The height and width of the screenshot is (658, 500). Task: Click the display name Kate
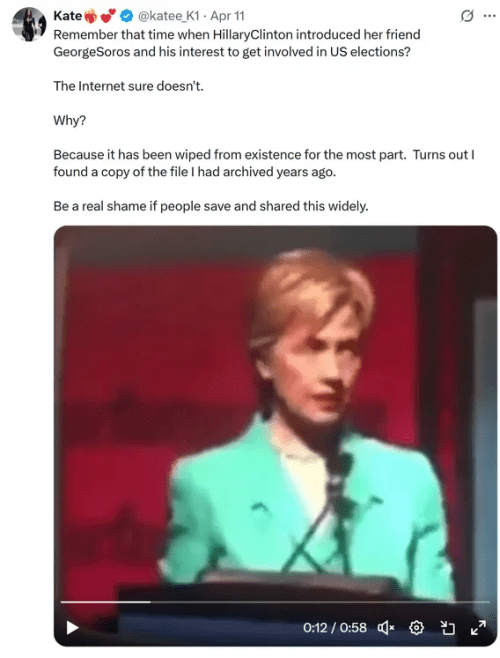click(68, 16)
